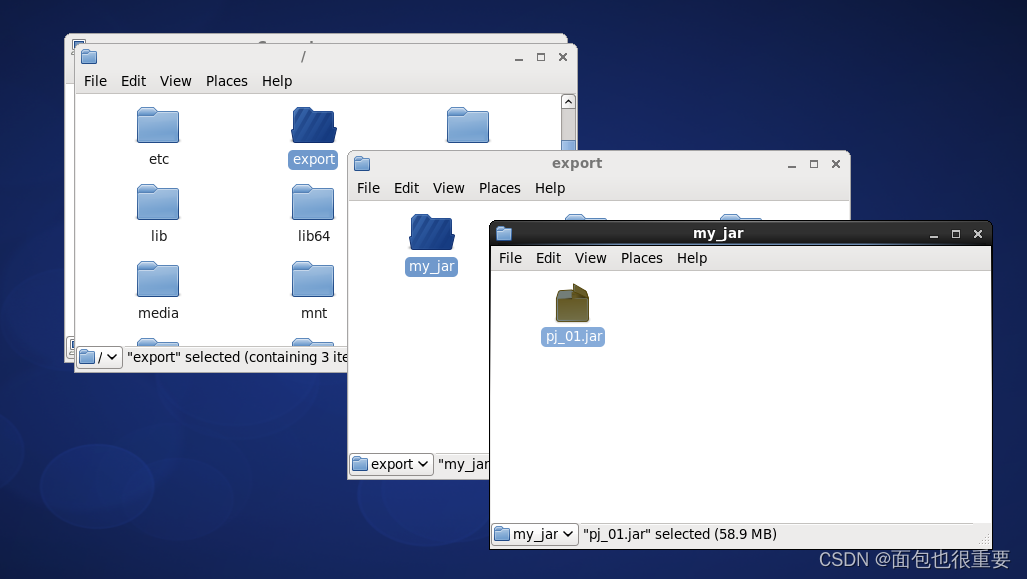
Task: Open Edit menu in root '/' window
Action: 133,81
